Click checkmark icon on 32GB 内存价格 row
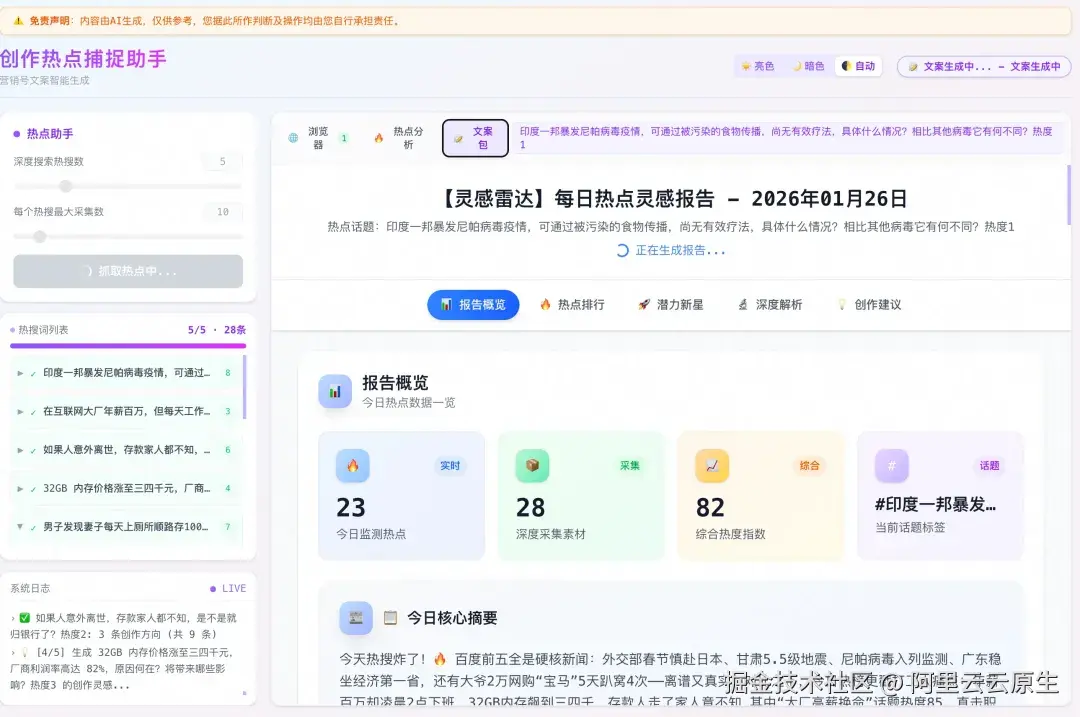Image resolution: width=1080 pixels, height=717 pixels. coord(33,489)
